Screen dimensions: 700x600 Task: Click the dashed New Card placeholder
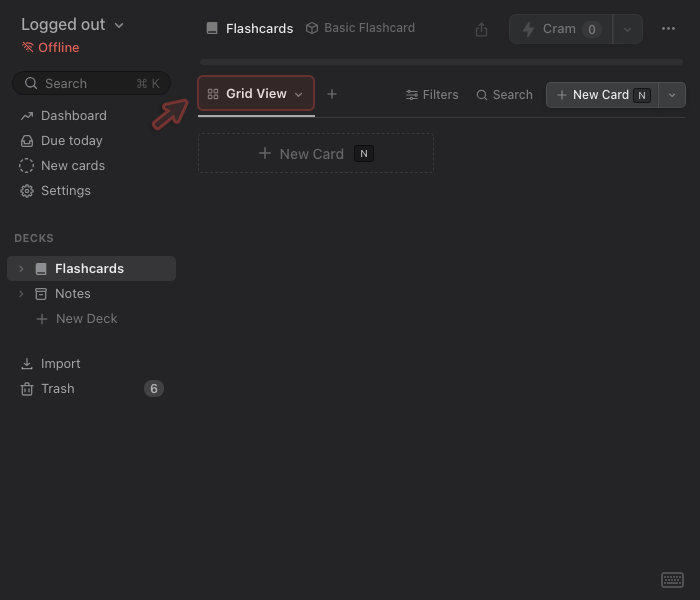pyautogui.click(x=315, y=154)
